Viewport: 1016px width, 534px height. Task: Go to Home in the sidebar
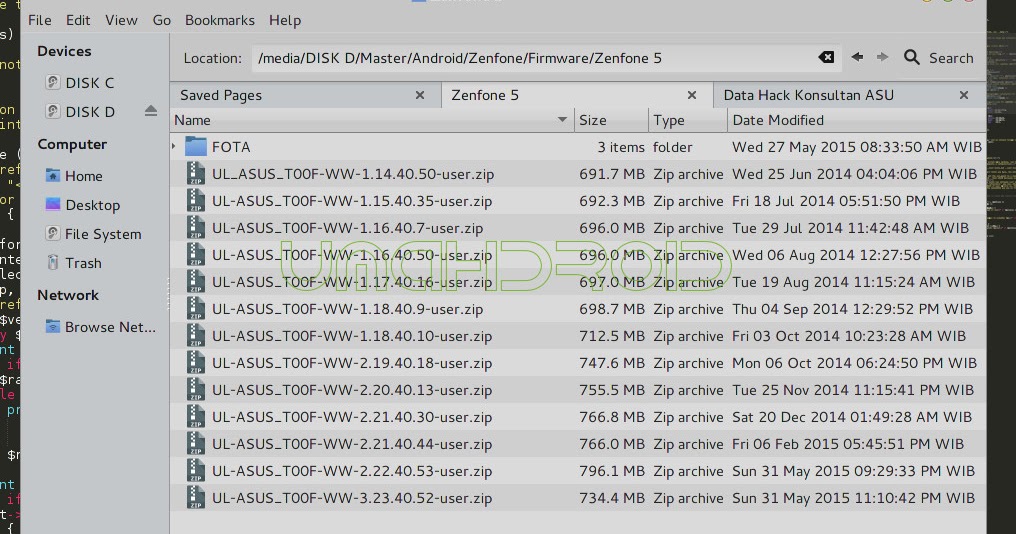click(x=84, y=176)
